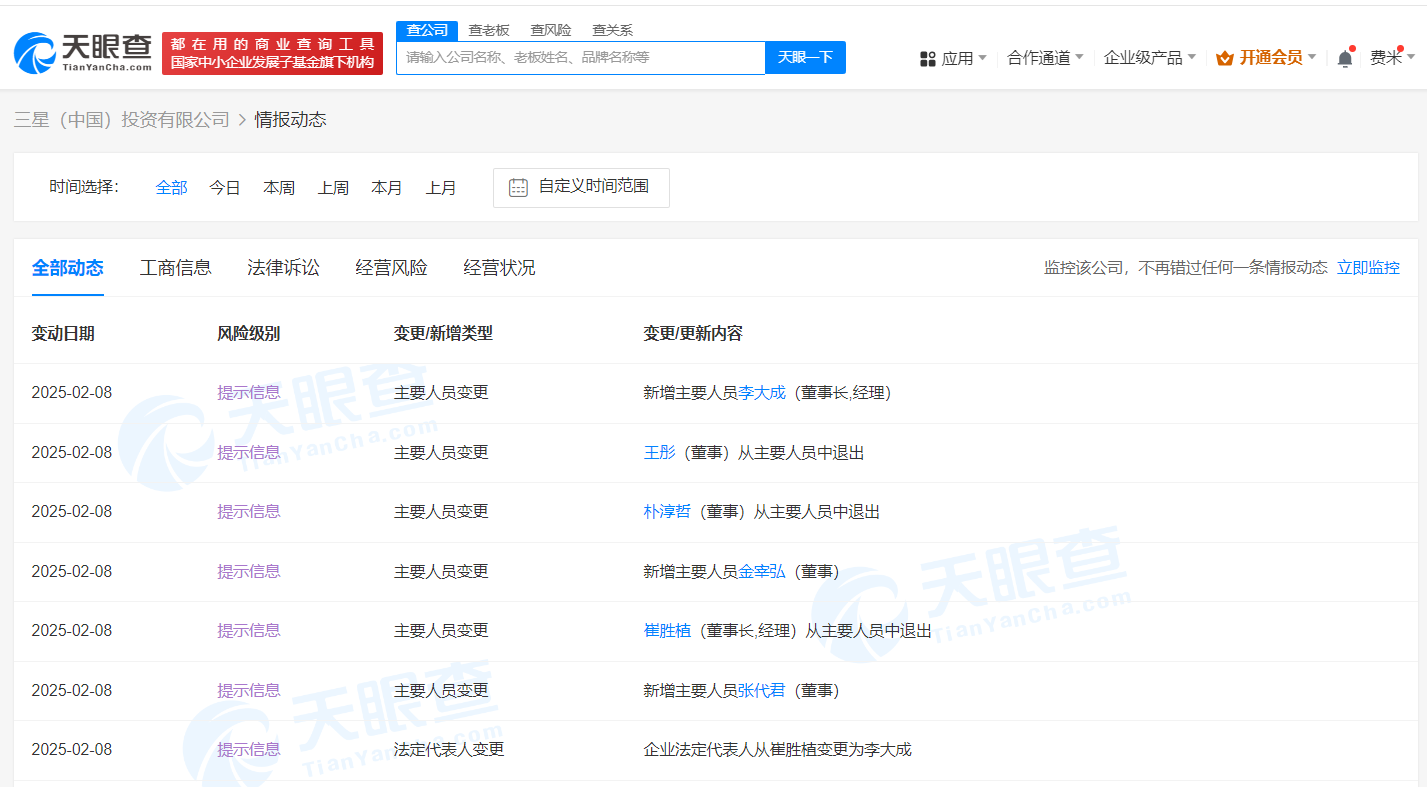
Task: Click date 2025-02-08 in the 张代君 row
Action: tap(72, 690)
